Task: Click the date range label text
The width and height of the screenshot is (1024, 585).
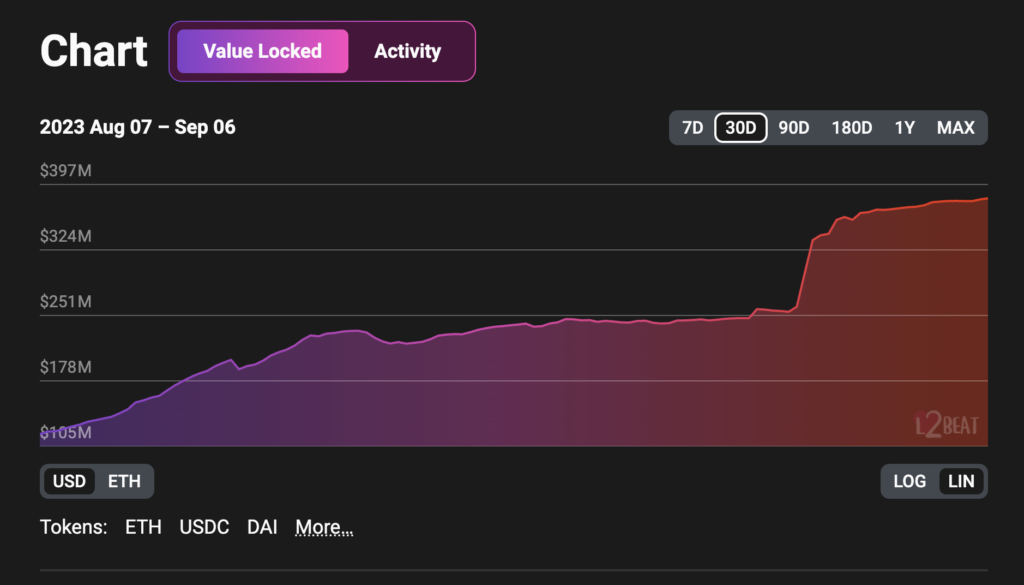Action: (x=138, y=128)
